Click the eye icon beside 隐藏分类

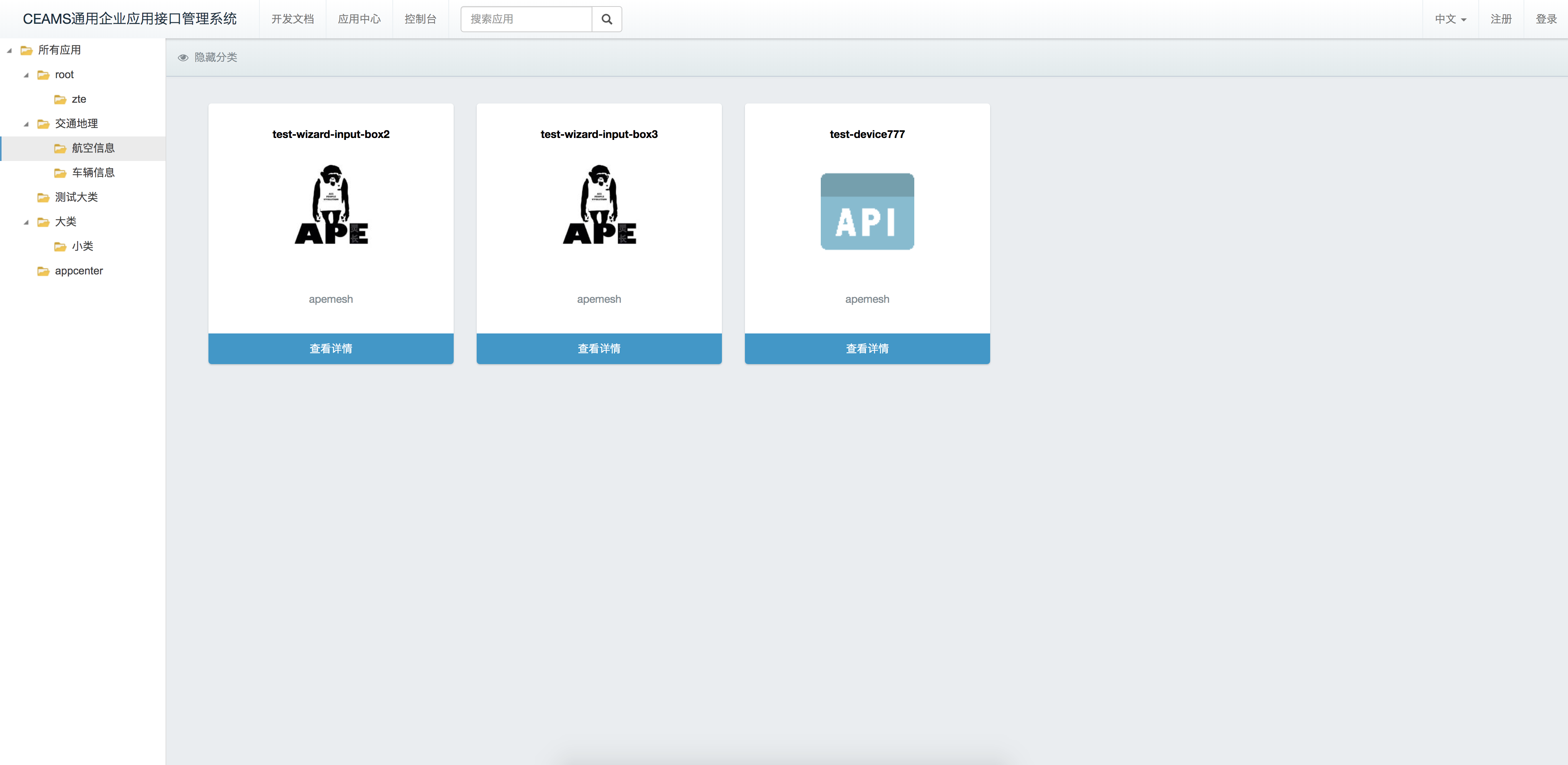pyautogui.click(x=183, y=57)
